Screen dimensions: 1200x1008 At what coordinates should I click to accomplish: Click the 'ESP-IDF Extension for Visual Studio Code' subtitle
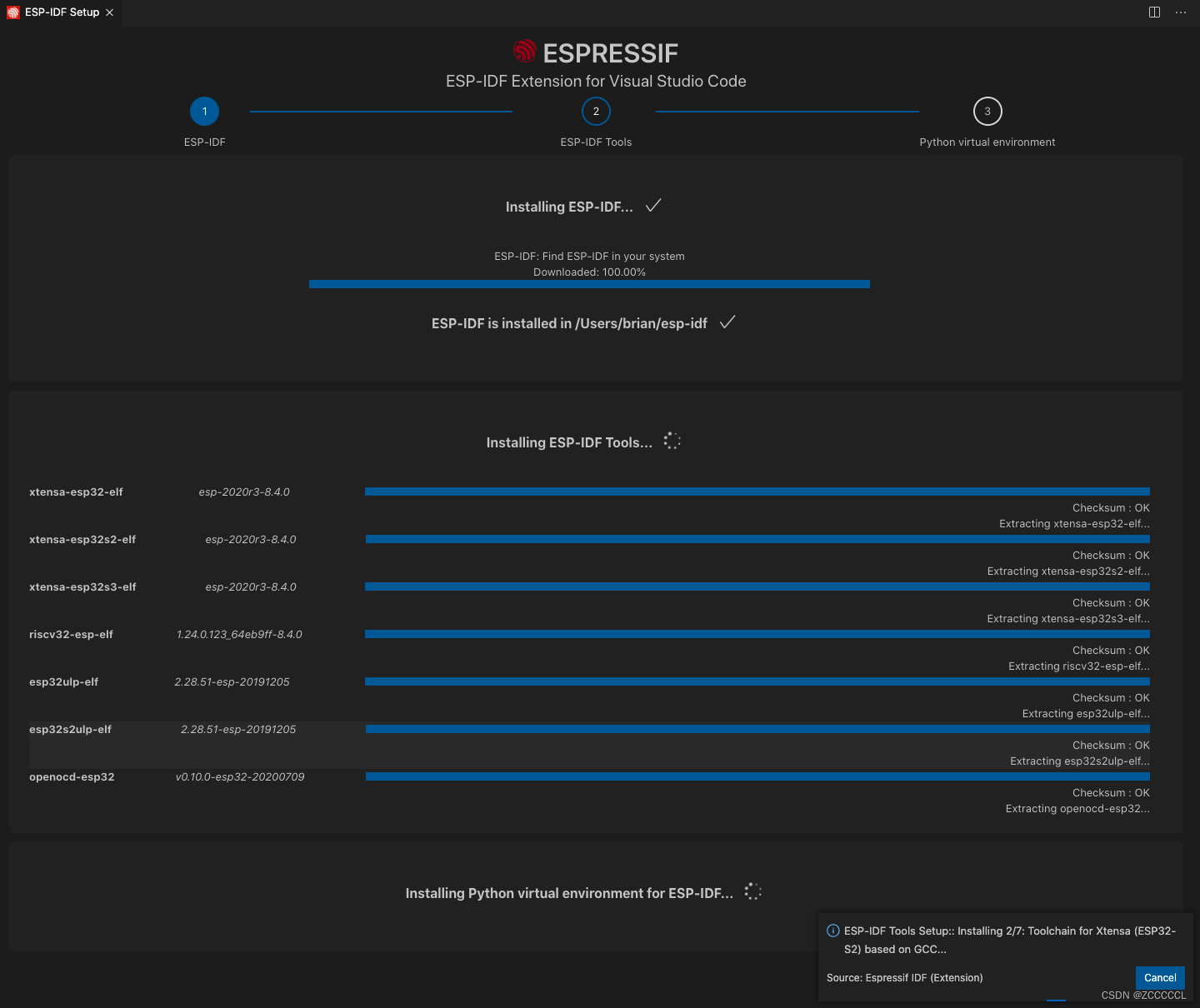[596, 81]
